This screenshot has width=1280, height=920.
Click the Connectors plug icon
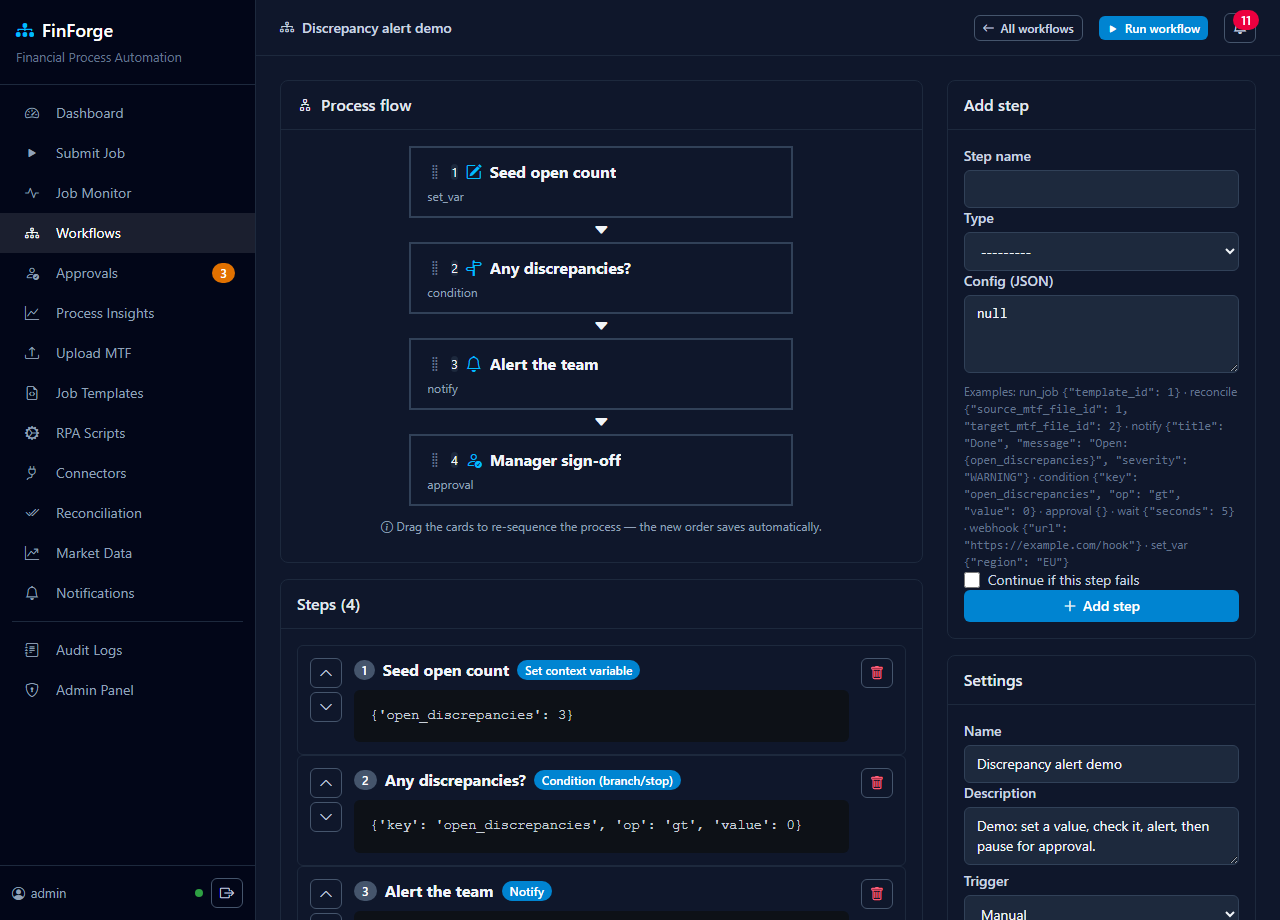[32, 473]
